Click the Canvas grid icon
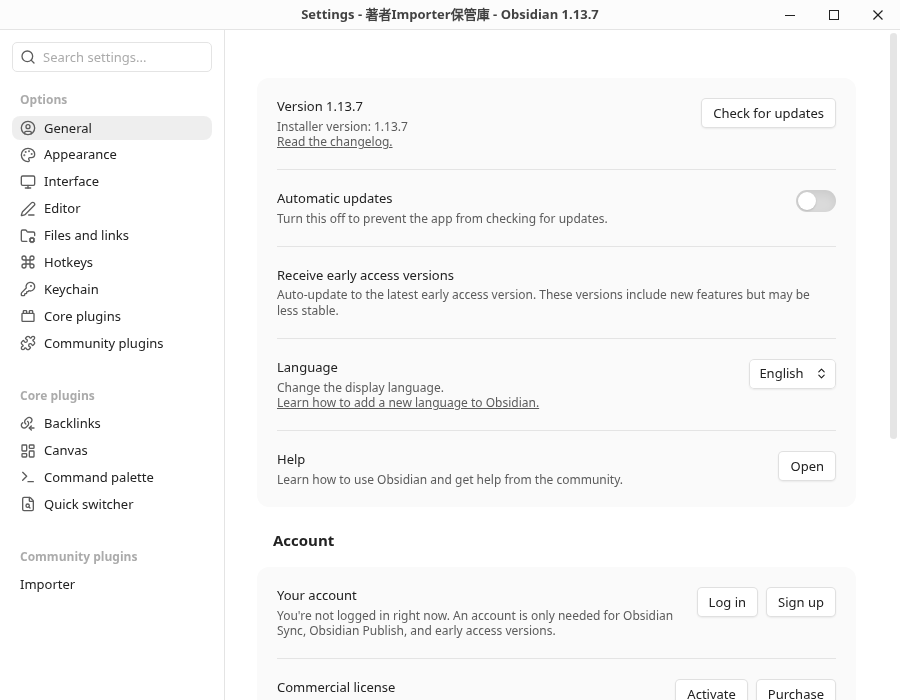Viewport: 900px width, 700px height. pyautogui.click(x=28, y=451)
